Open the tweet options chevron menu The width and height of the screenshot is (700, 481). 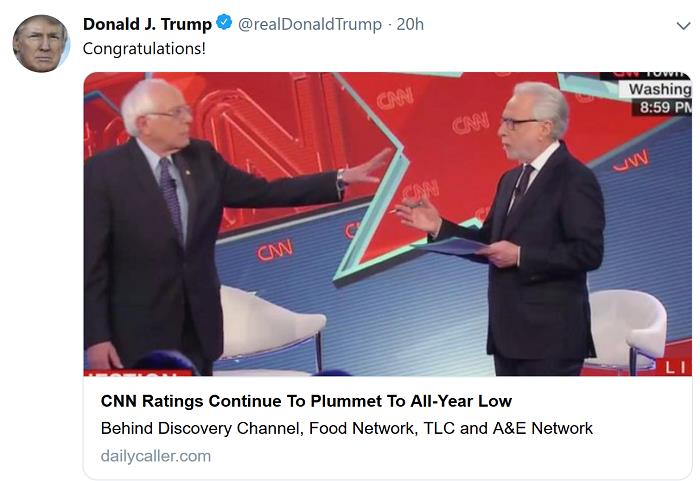click(683, 26)
